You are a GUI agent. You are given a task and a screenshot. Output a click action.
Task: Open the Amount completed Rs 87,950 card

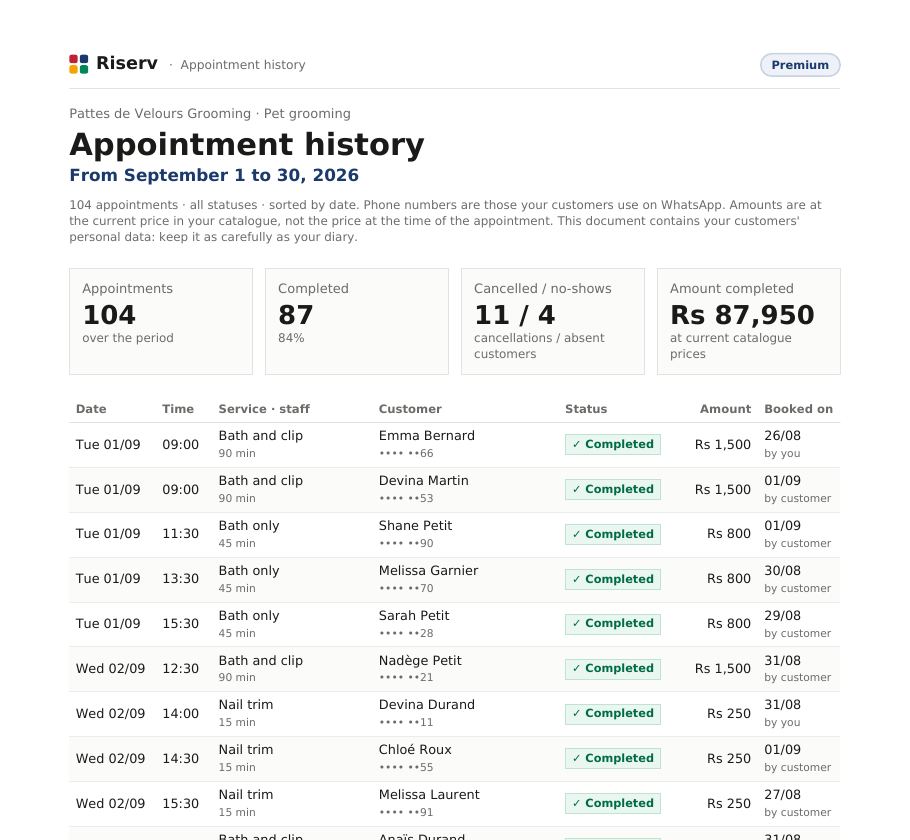click(749, 321)
